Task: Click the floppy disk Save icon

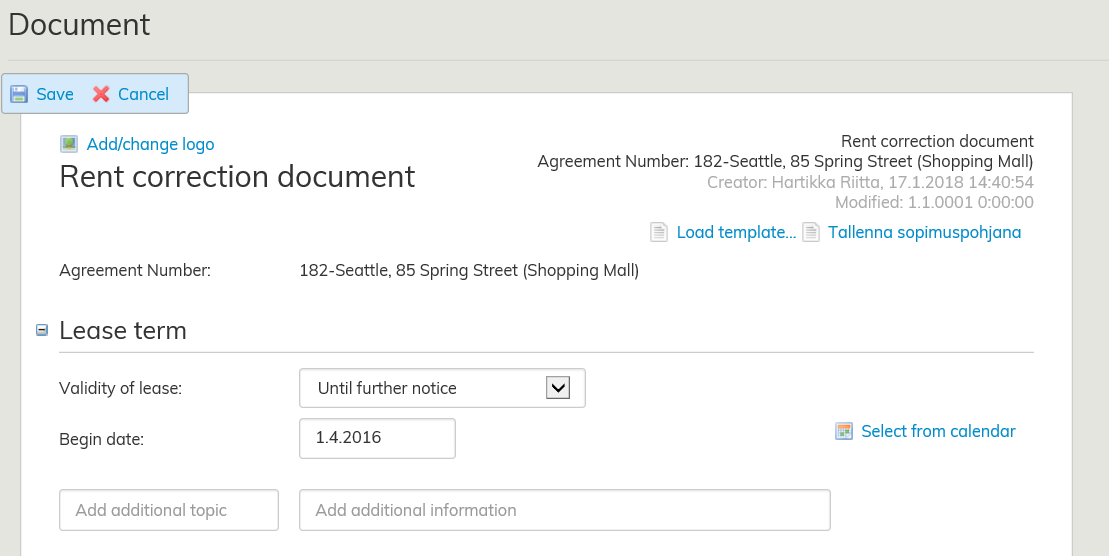Action: (19, 94)
